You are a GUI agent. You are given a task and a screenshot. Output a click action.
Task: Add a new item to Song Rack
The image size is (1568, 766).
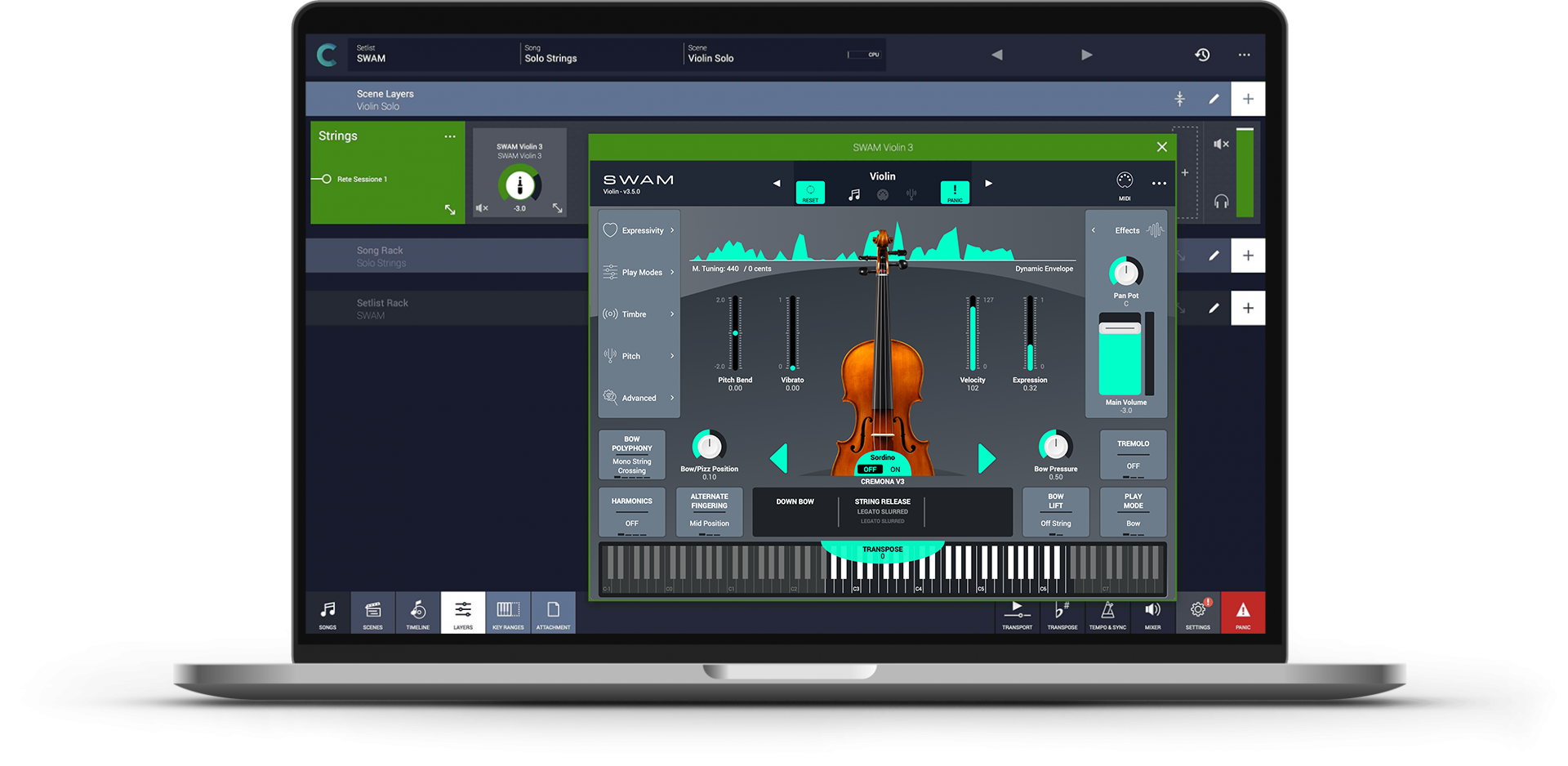[1248, 256]
